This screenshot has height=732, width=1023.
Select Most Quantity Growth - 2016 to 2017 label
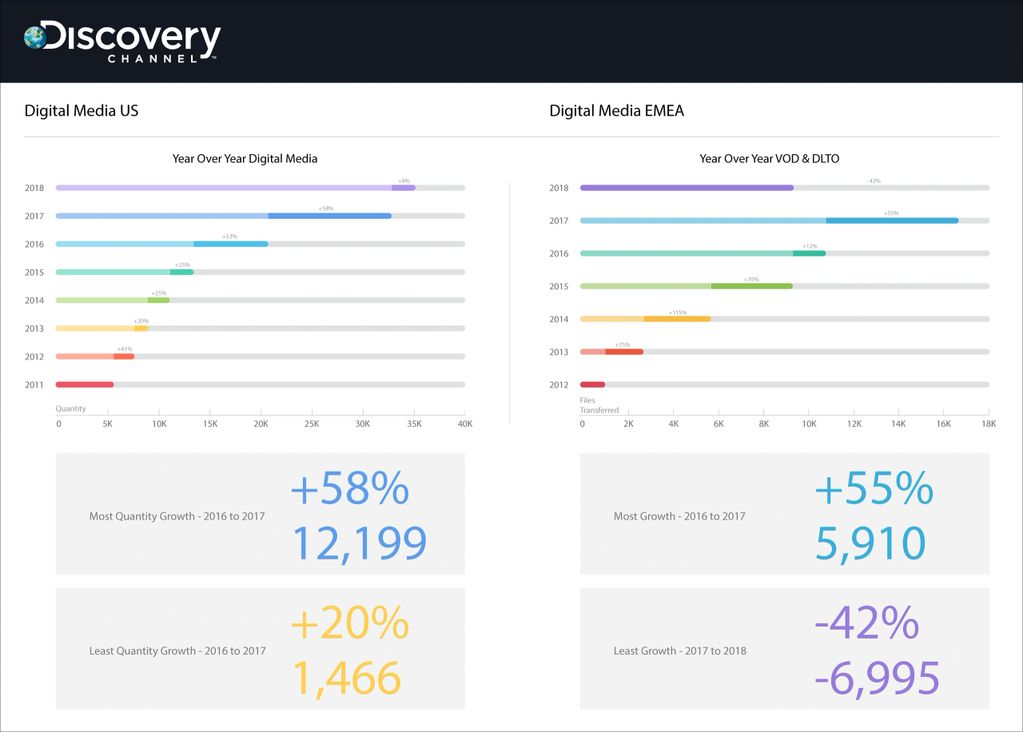pos(177,516)
